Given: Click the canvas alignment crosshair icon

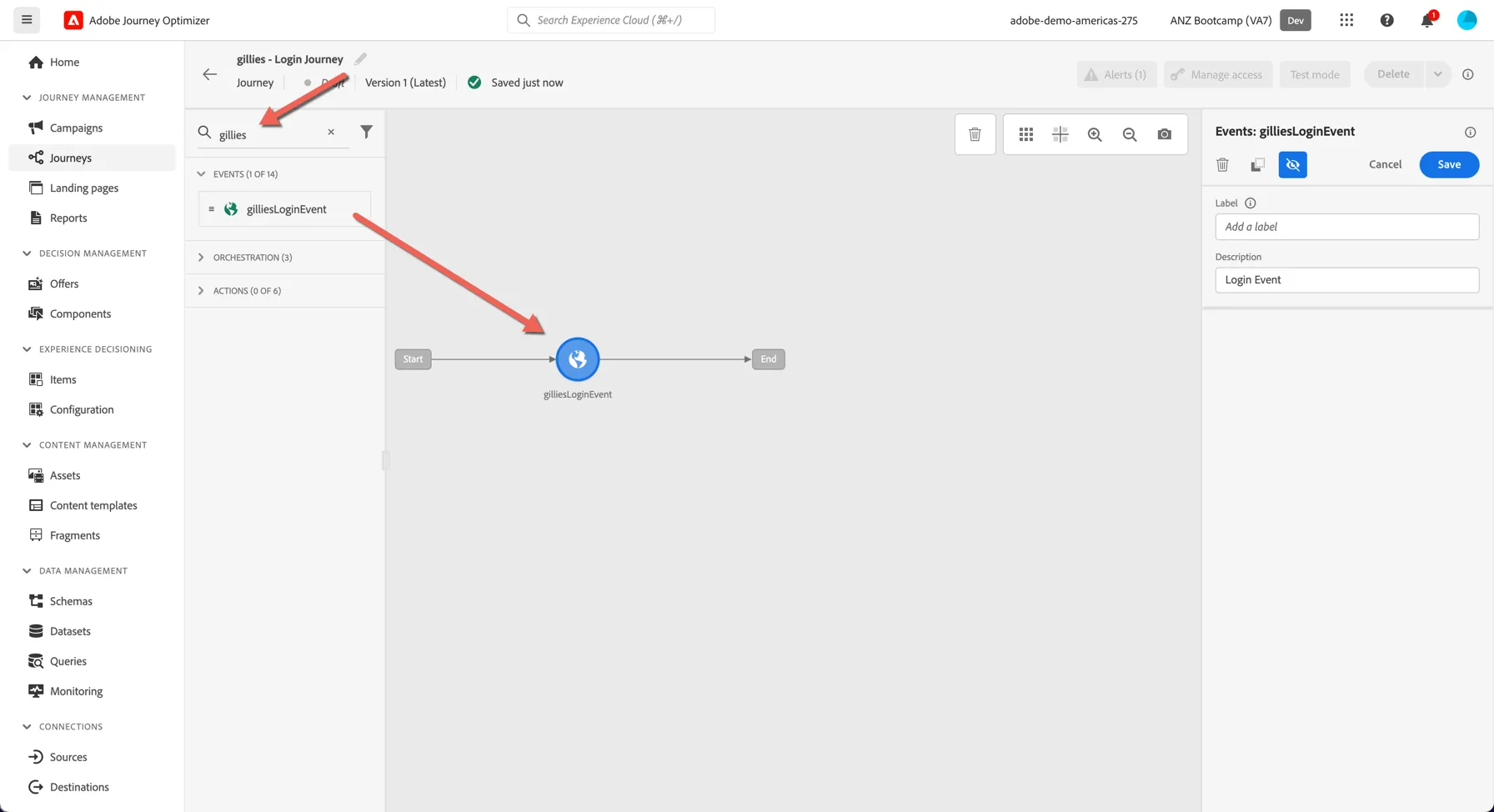Looking at the screenshot, I should (1060, 134).
